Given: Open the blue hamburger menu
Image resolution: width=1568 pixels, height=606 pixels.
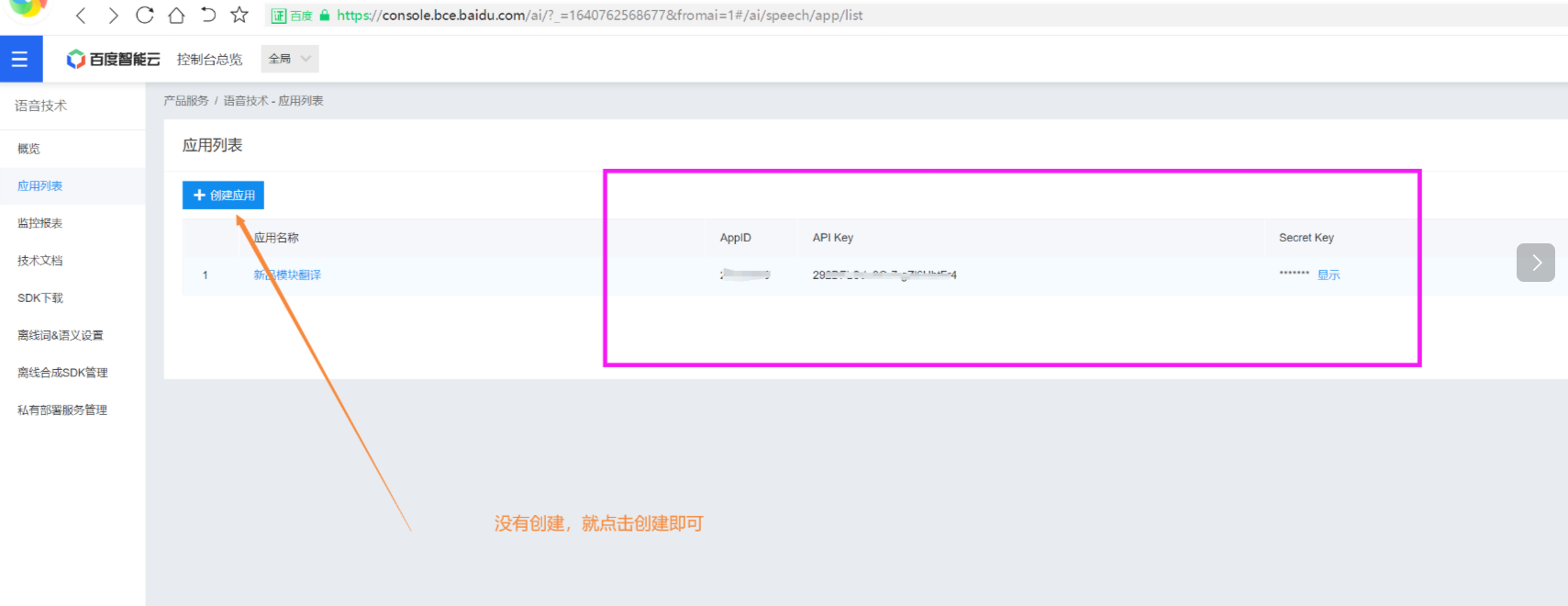Looking at the screenshot, I should pos(20,60).
